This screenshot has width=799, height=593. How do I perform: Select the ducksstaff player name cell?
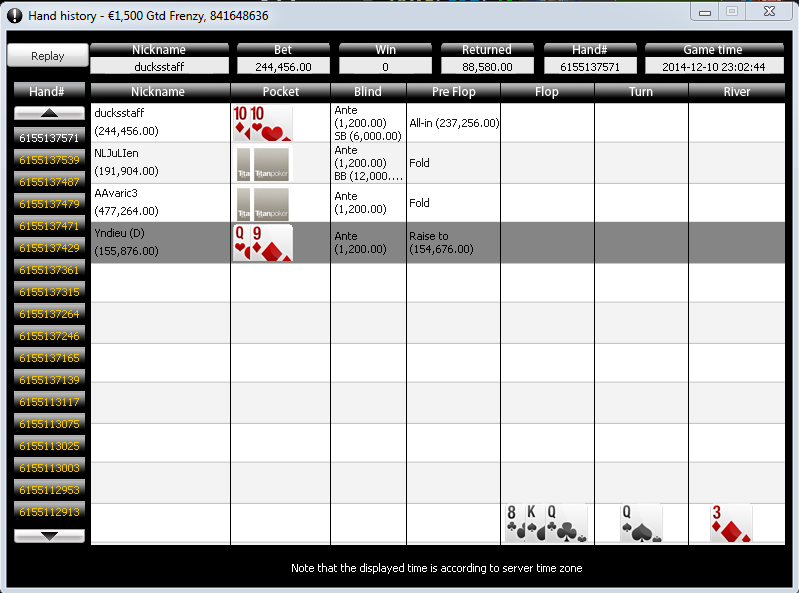[161, 122]
